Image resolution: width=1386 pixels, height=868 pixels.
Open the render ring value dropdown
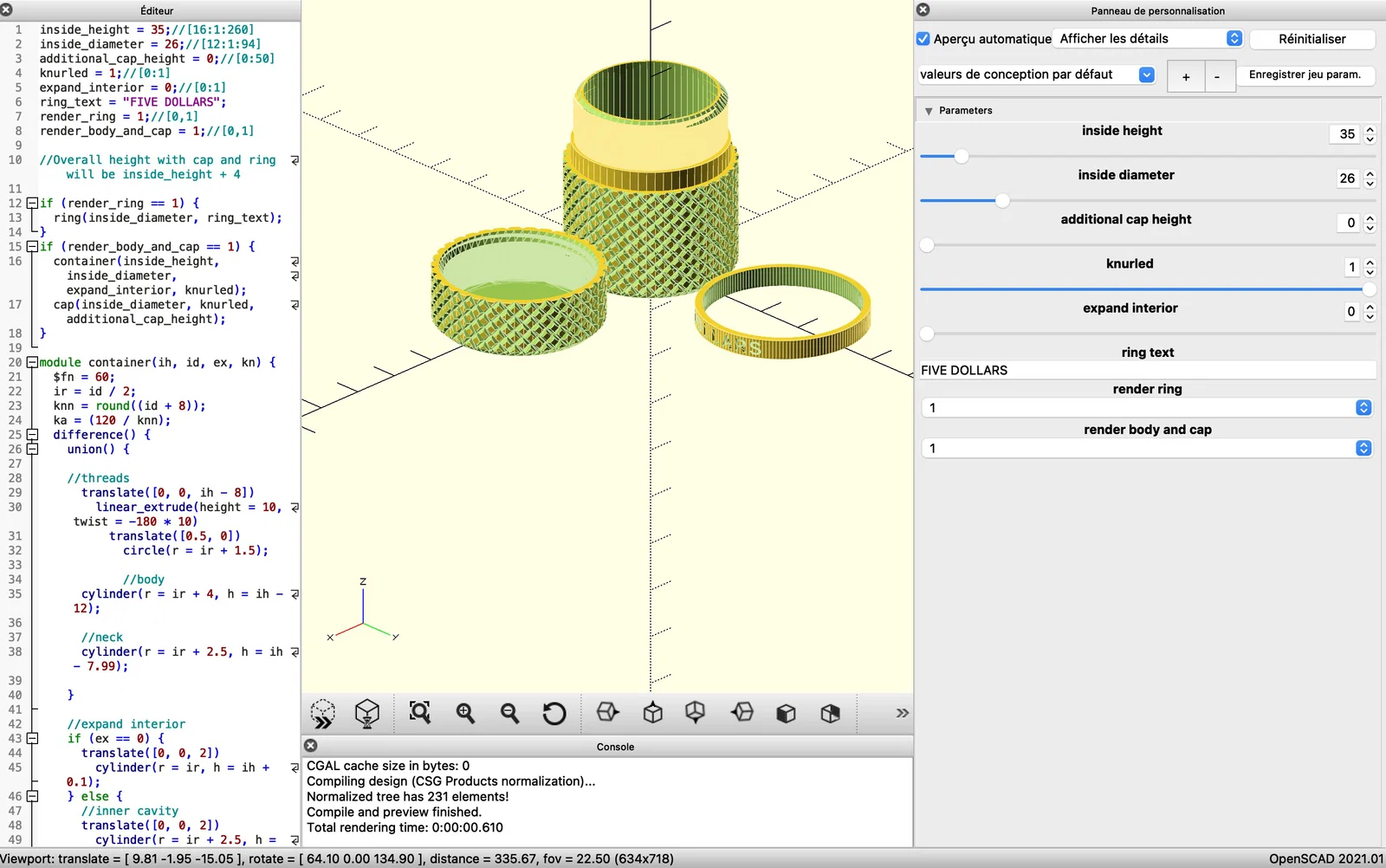[1148, 408]
